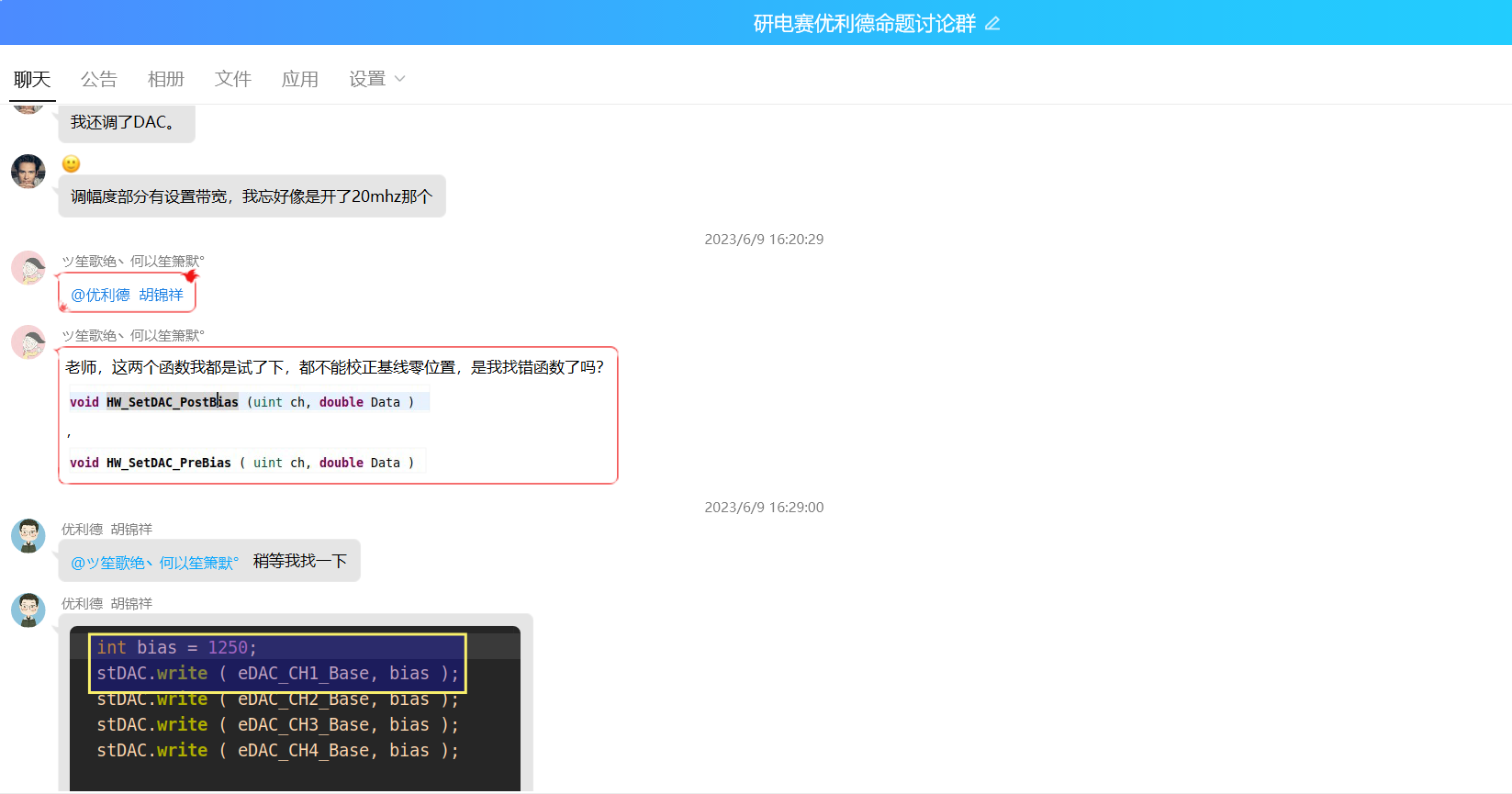Screen dimensions: 1512x794
Task: Click name 优利德 胡锦祥 above 稍等我找一下
Action: click(x=107, y=530)
